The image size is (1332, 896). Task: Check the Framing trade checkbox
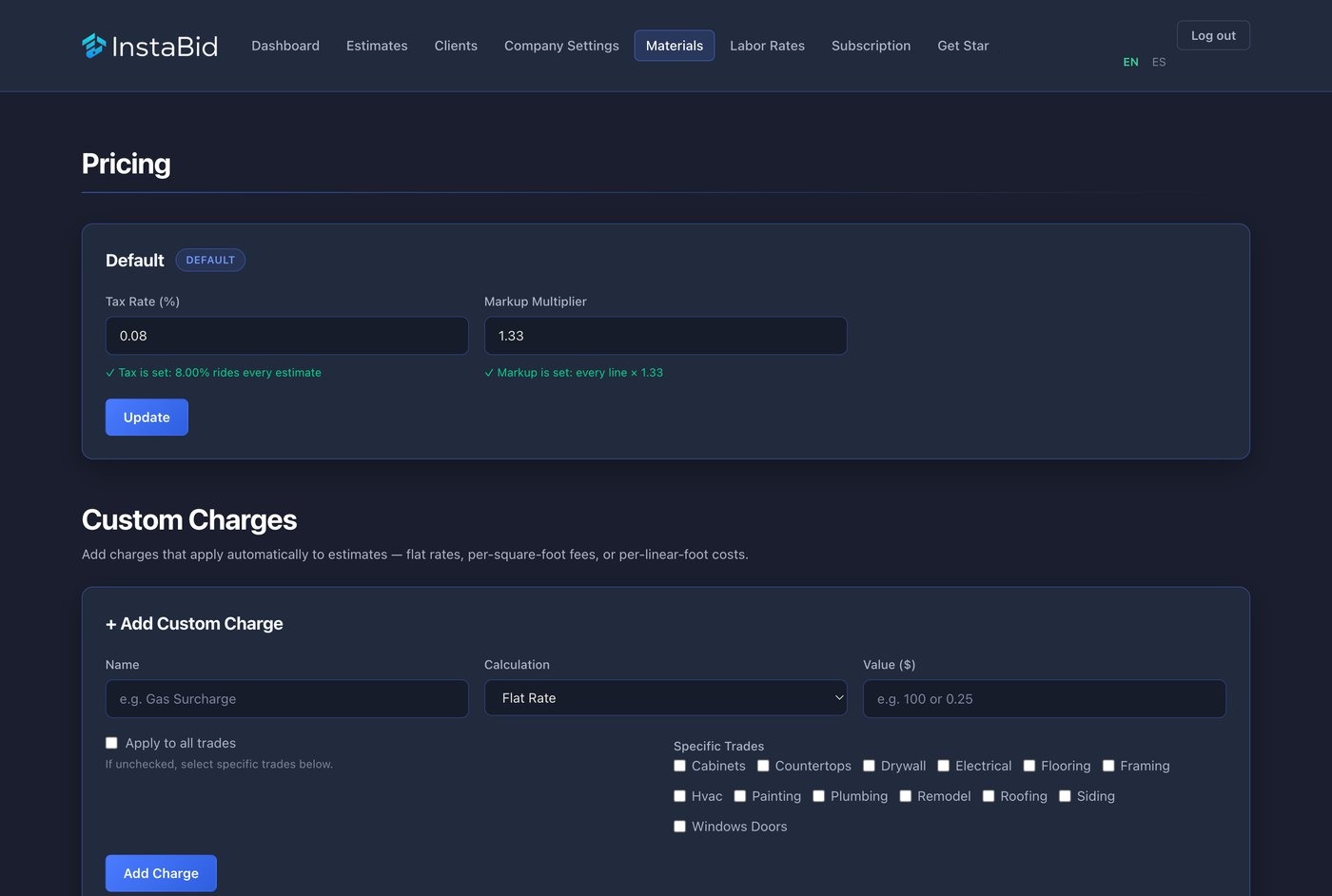[1108, 766]
